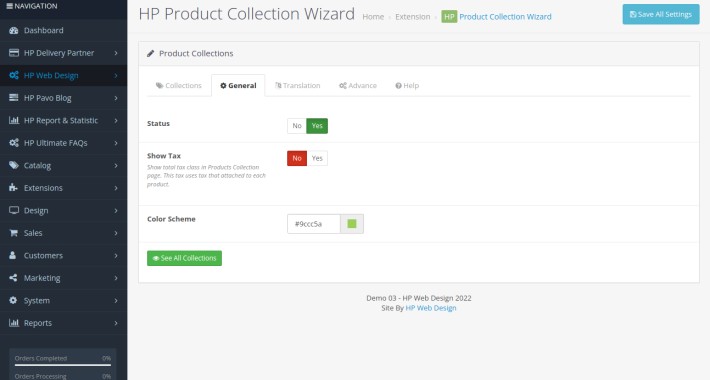Expand Marketing submenu arrow

click(116, 278)
